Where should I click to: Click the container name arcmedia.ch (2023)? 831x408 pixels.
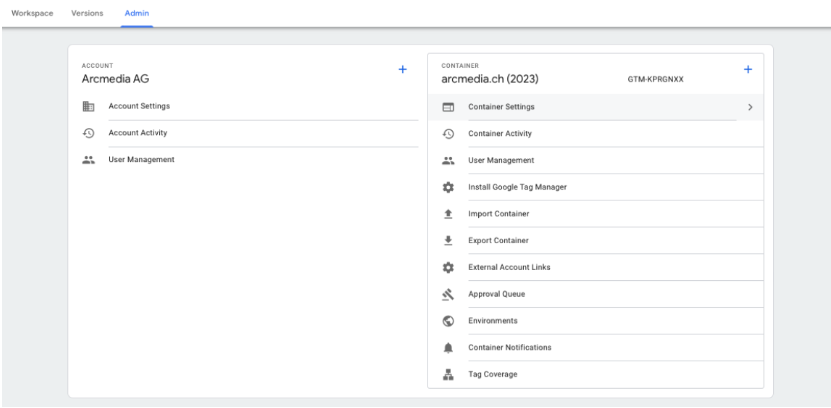pos(490,79)
